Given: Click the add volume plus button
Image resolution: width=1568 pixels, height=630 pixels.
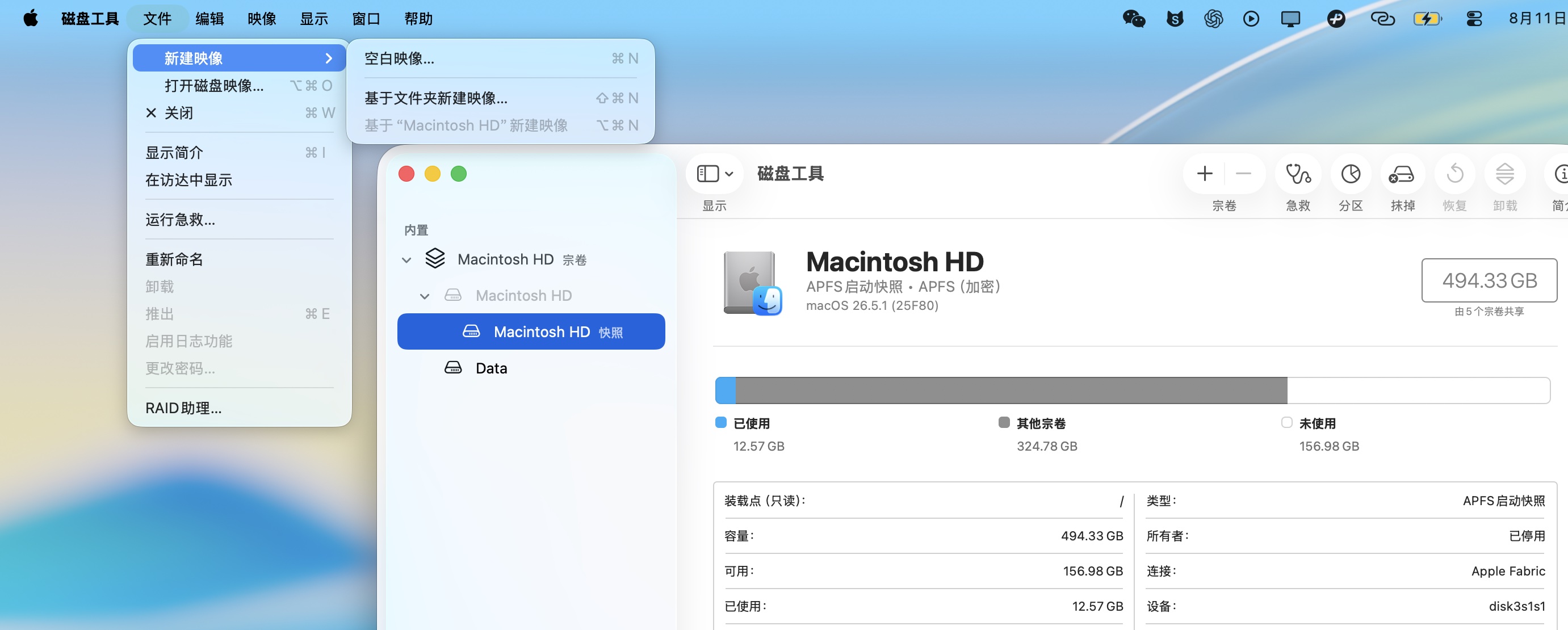Looking at the screenshot, I should pos(1205,174).
